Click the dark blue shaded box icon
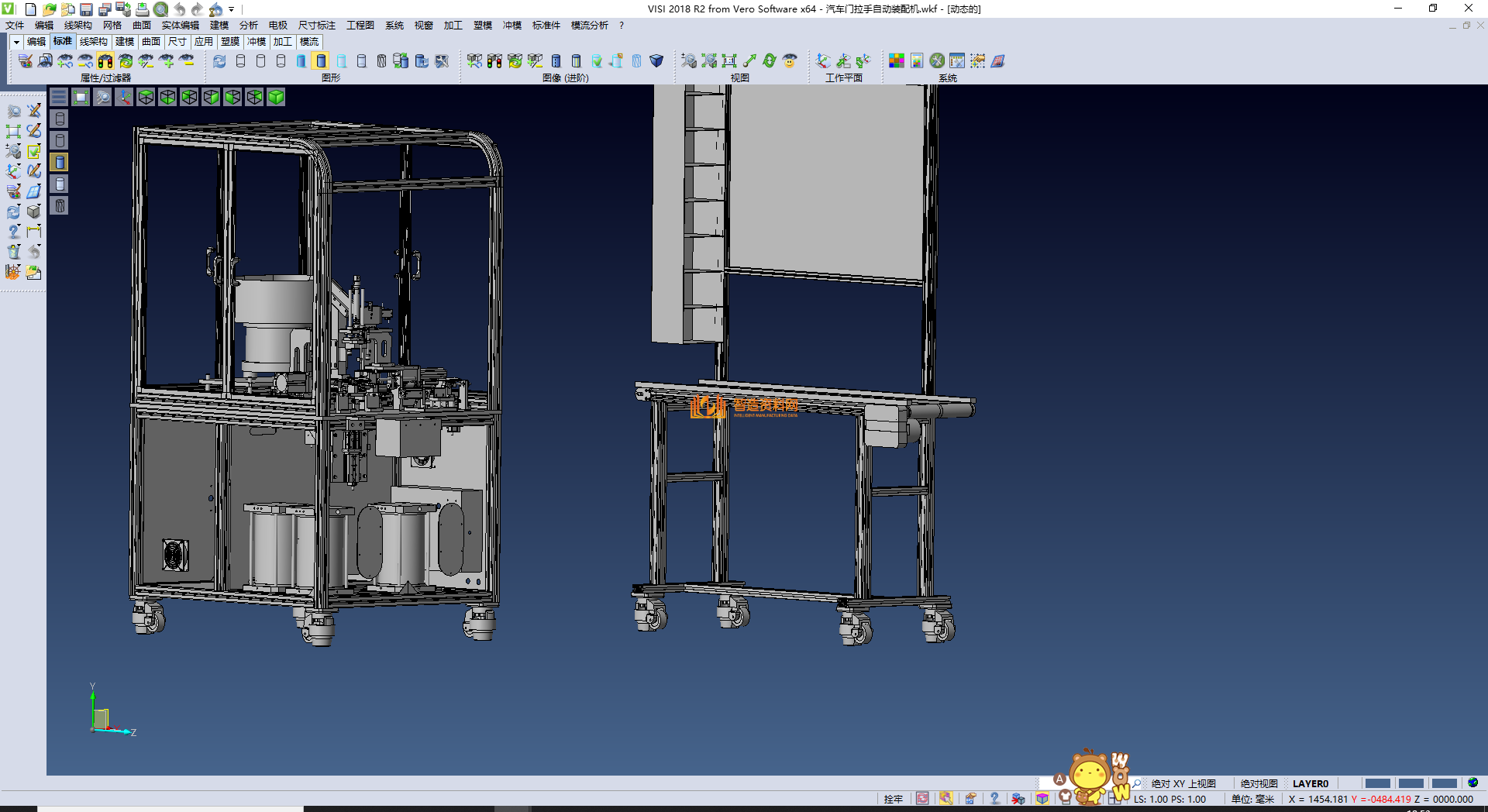The width and height of the screenshot is (1488, 812). click(656, 61)
